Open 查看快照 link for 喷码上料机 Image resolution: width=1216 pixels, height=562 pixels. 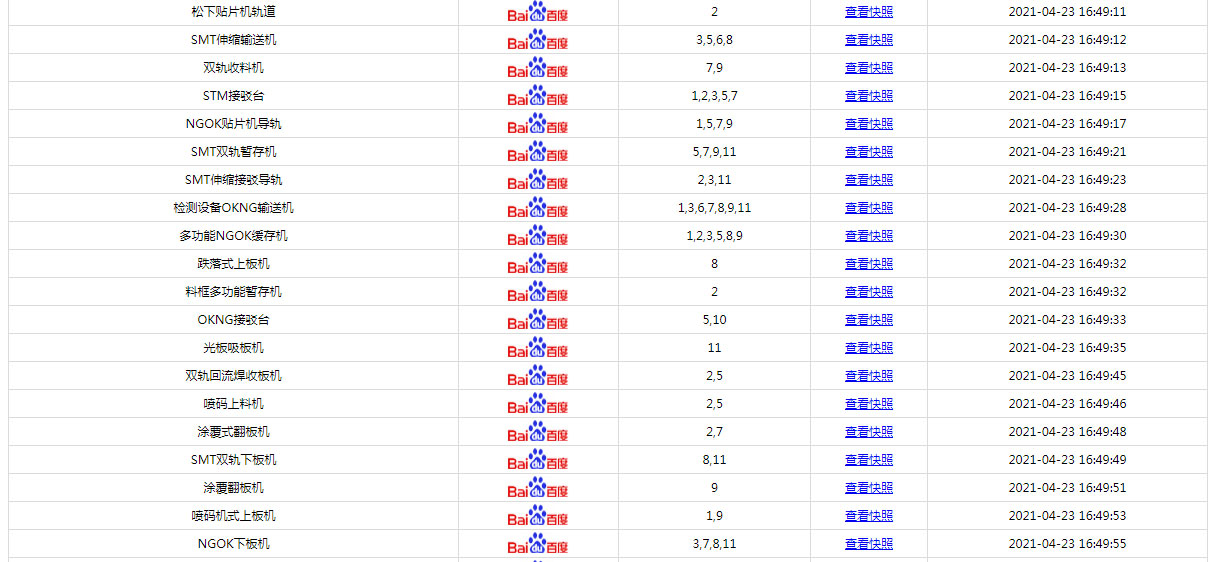869,404
